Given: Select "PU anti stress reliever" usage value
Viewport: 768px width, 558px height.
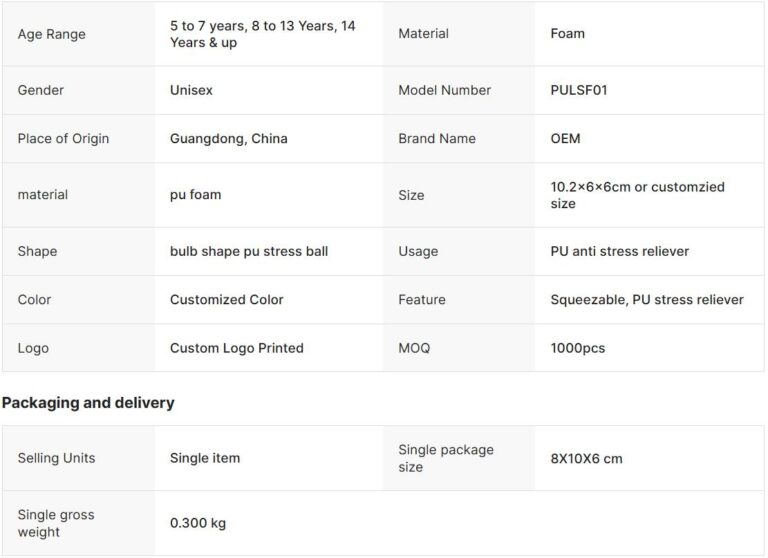Looking at the screenshot, I should 619,251.
